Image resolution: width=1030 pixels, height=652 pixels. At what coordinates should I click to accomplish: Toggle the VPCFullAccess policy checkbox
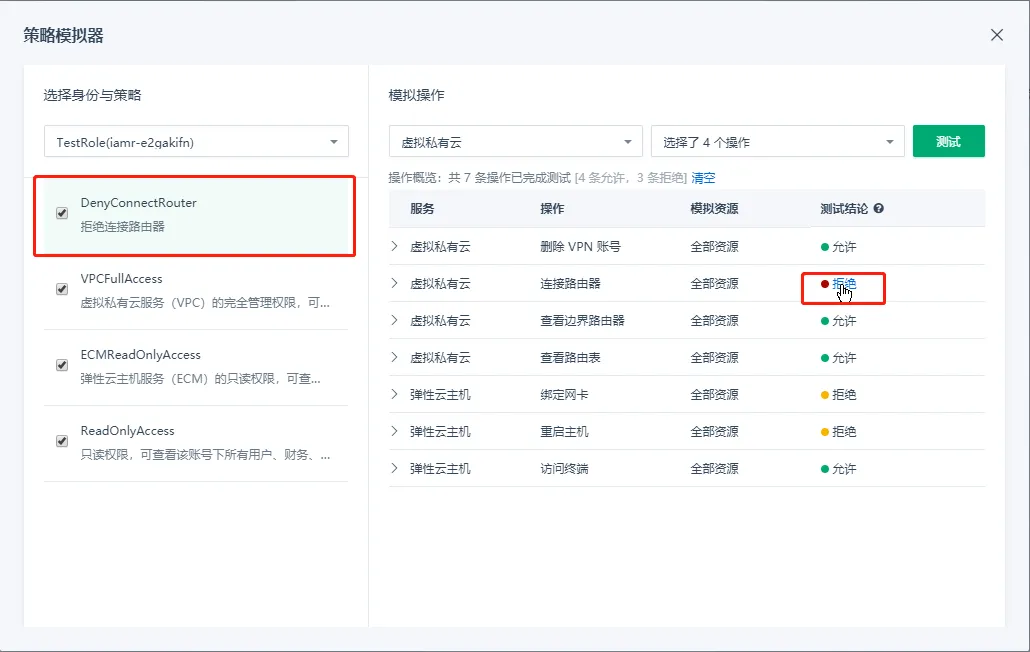click(x=62, y=289)
